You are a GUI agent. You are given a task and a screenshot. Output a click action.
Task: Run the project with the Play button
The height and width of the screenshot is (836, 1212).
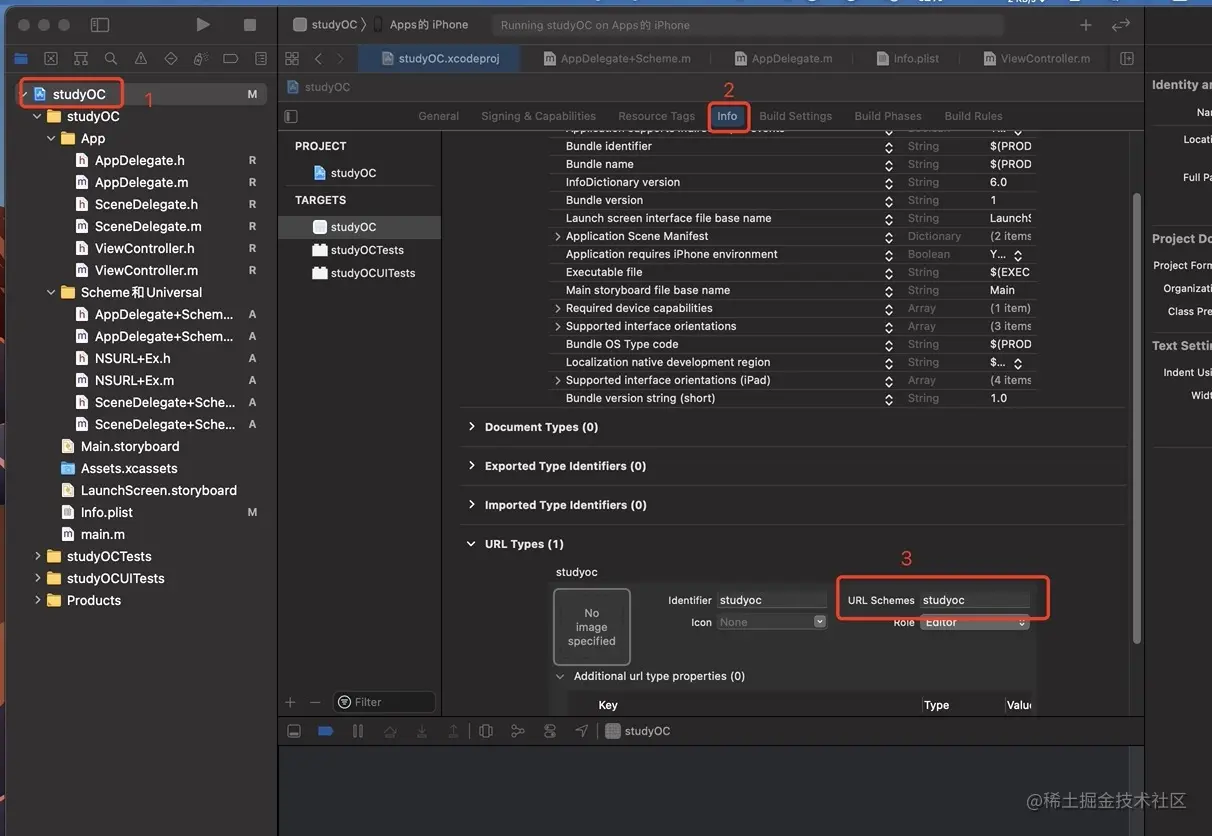point(203,24)
